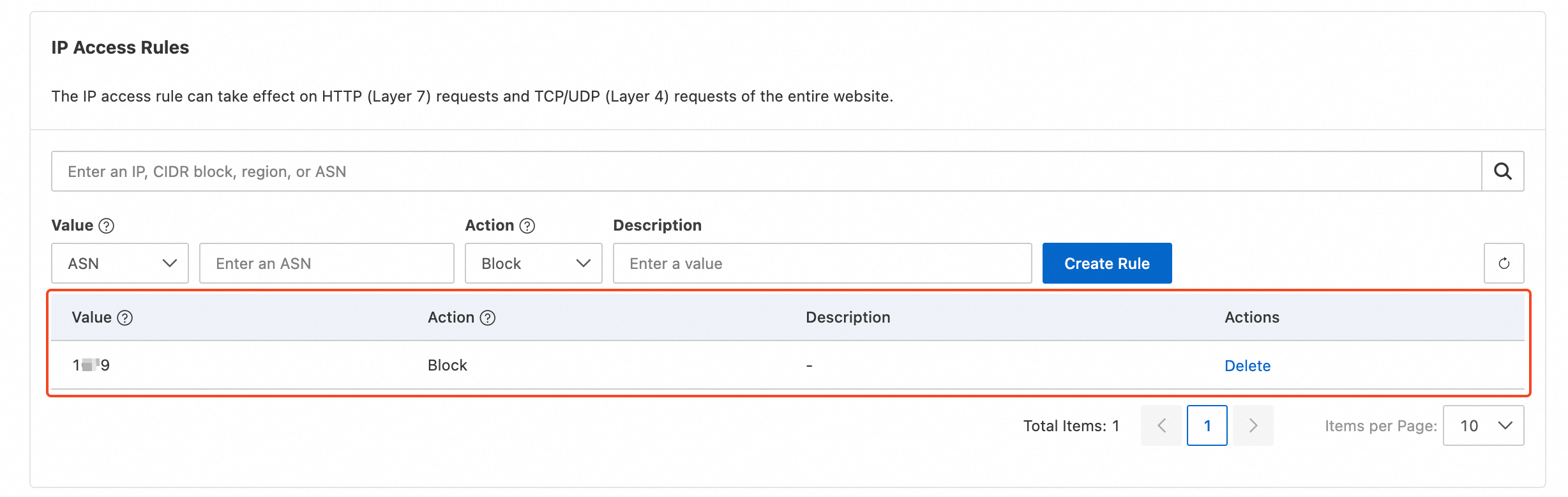Focus the Enter an ASN field
Image resolution: width=1568 pixels, height=497 pixels.
point(327,263)
